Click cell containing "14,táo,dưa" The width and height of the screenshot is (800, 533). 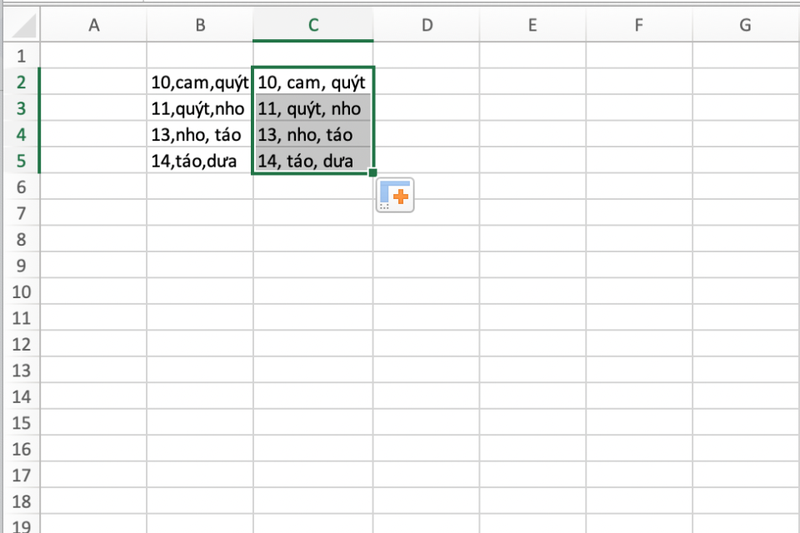pyautogui.click(x=200, y=161)
